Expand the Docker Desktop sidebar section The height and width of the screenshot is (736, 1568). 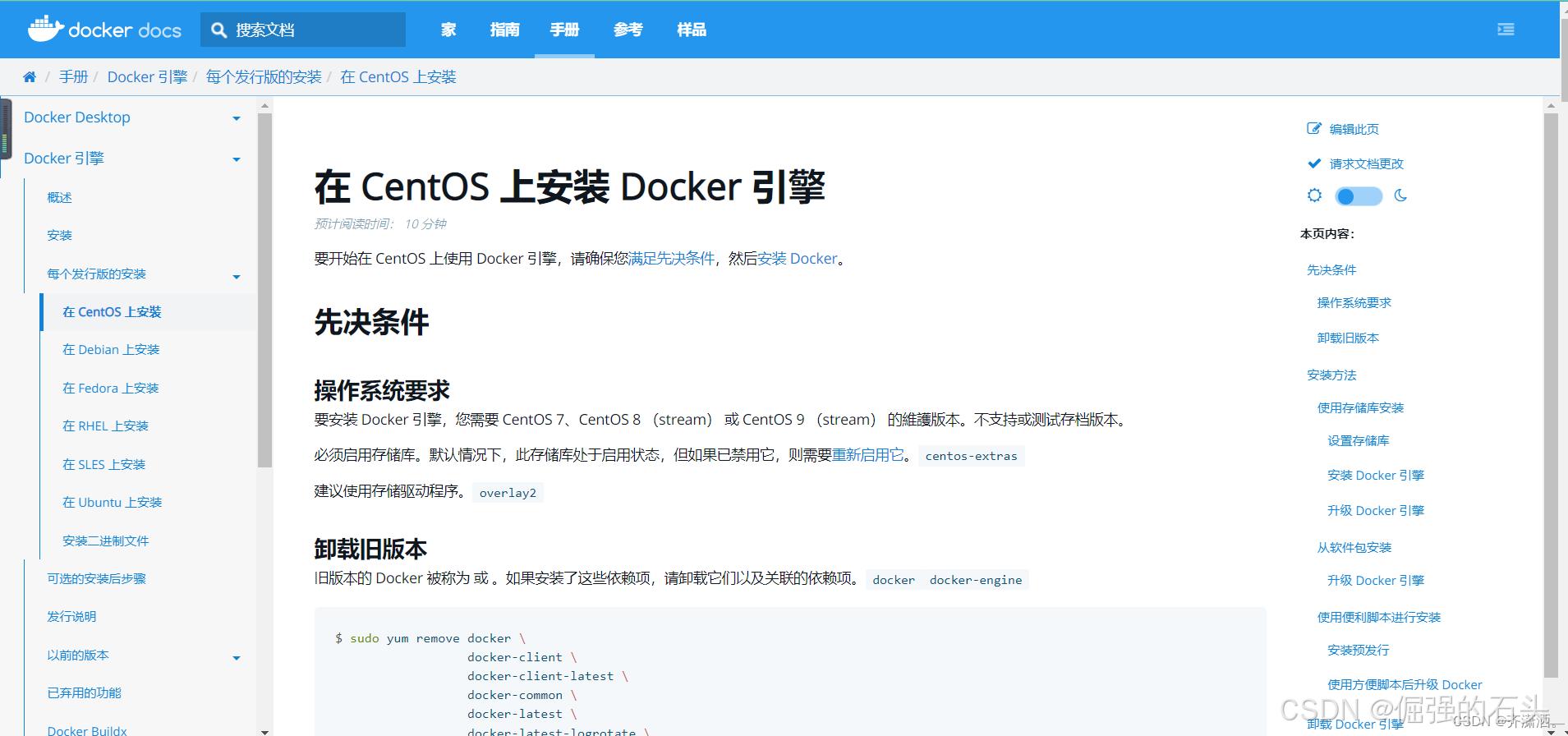click(x=237, y=118)
